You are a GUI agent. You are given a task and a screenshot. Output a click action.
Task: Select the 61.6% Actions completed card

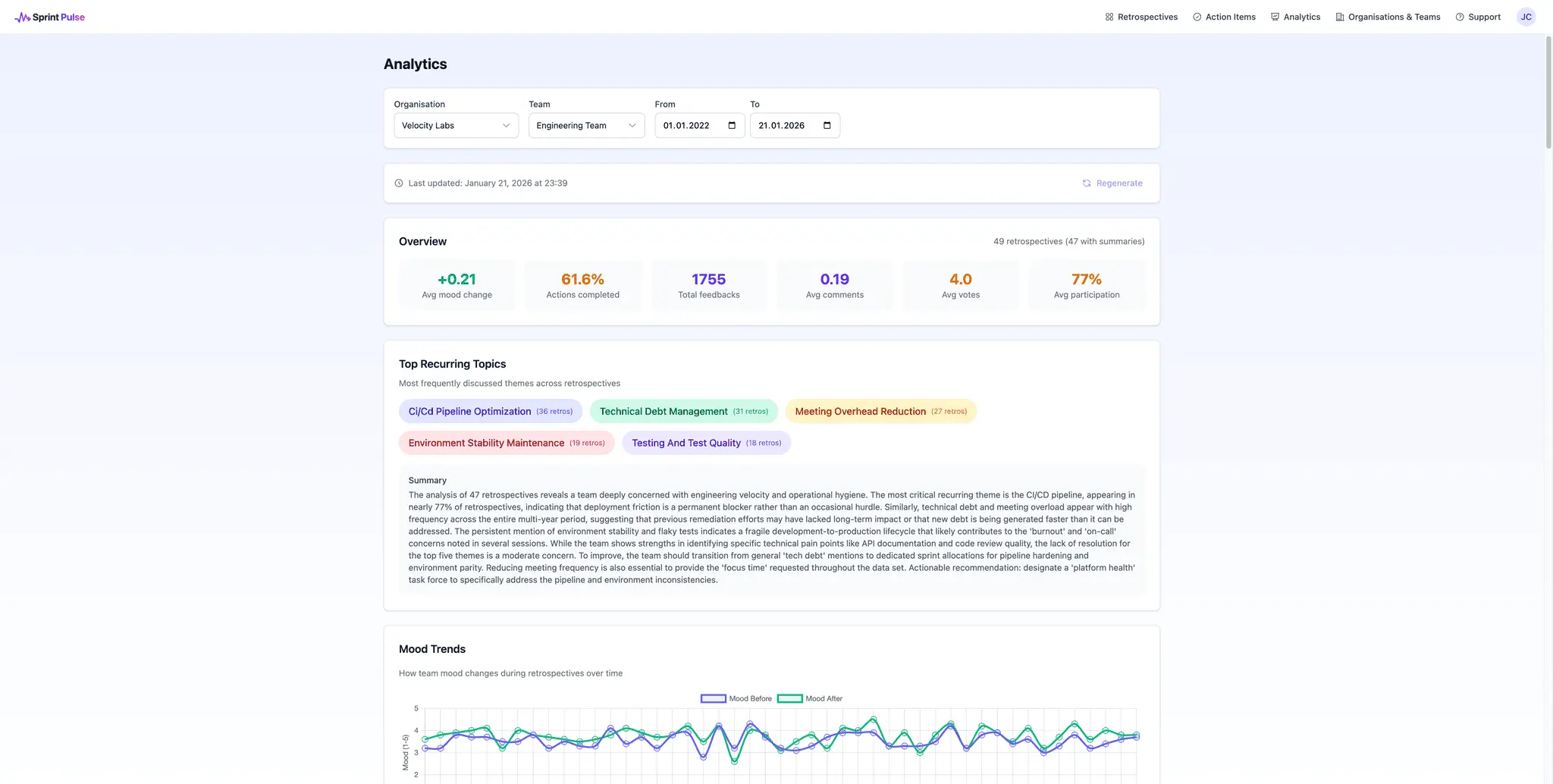(582, 285)
